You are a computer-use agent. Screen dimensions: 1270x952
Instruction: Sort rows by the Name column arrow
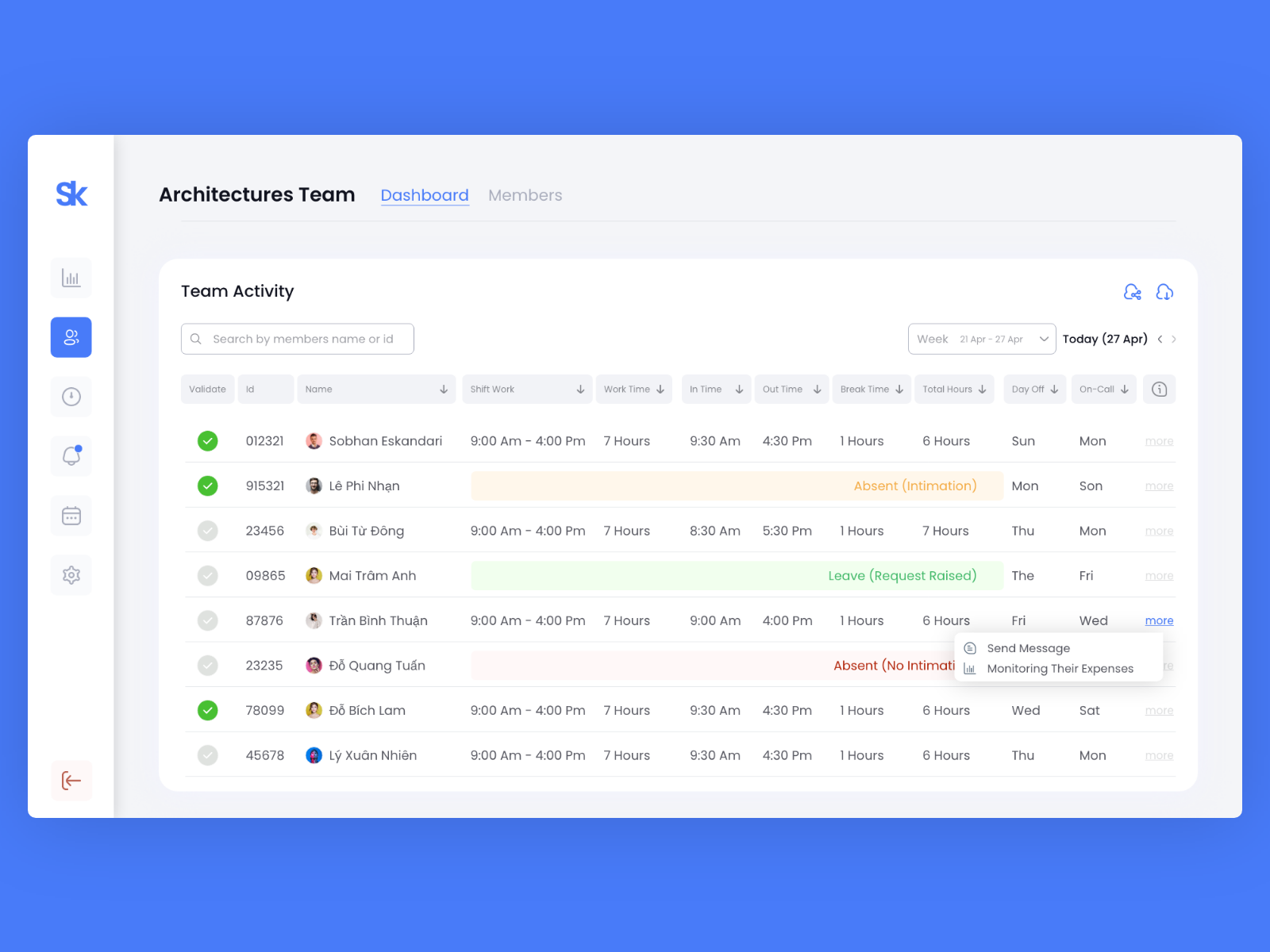[443, 389]
